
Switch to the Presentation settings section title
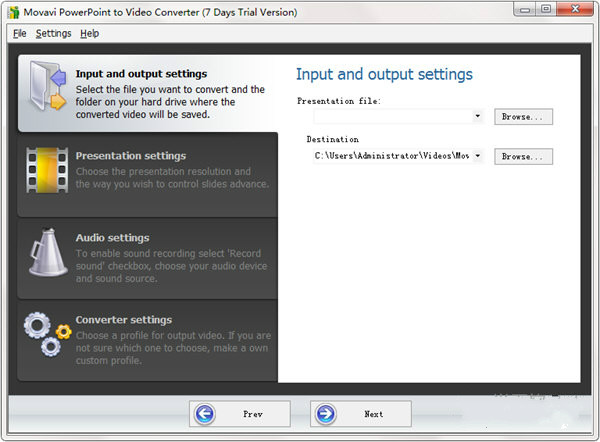tap(130, 156)
